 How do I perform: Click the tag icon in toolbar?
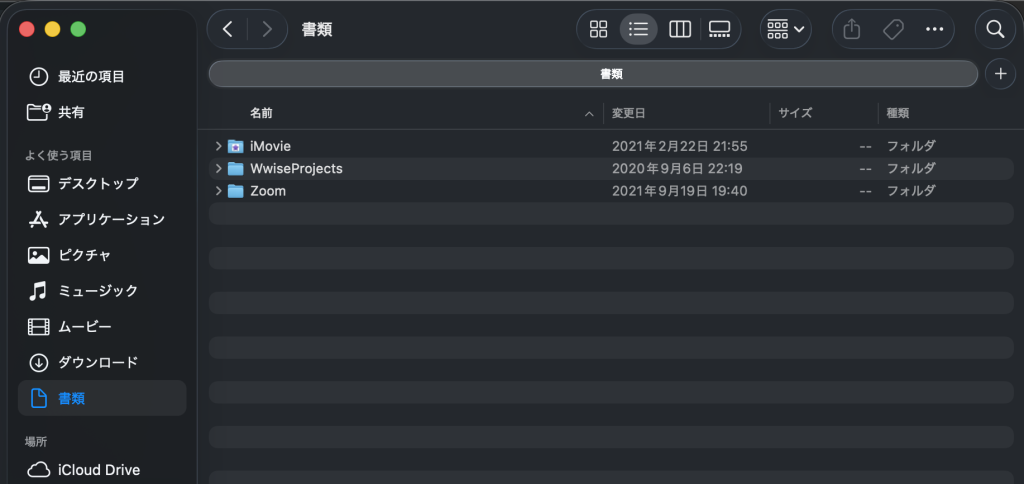pos(893,29)
